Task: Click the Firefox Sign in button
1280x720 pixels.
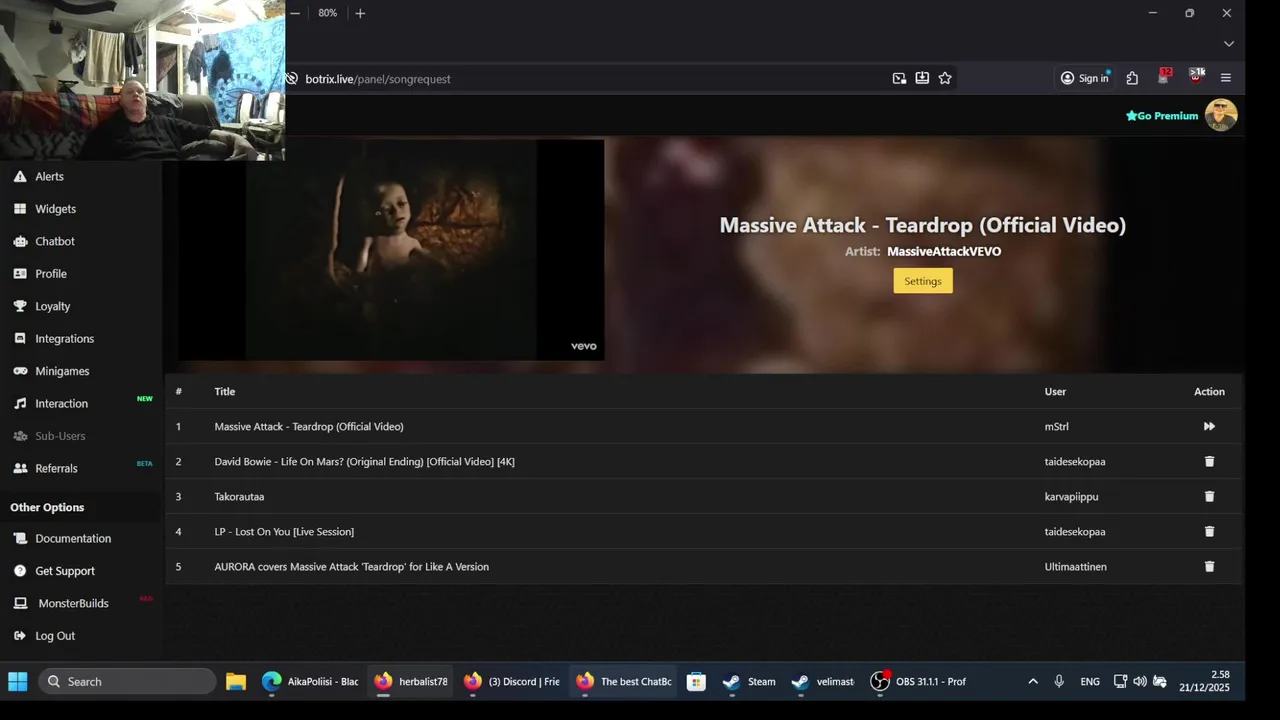Action: (x=1085, y=78)
